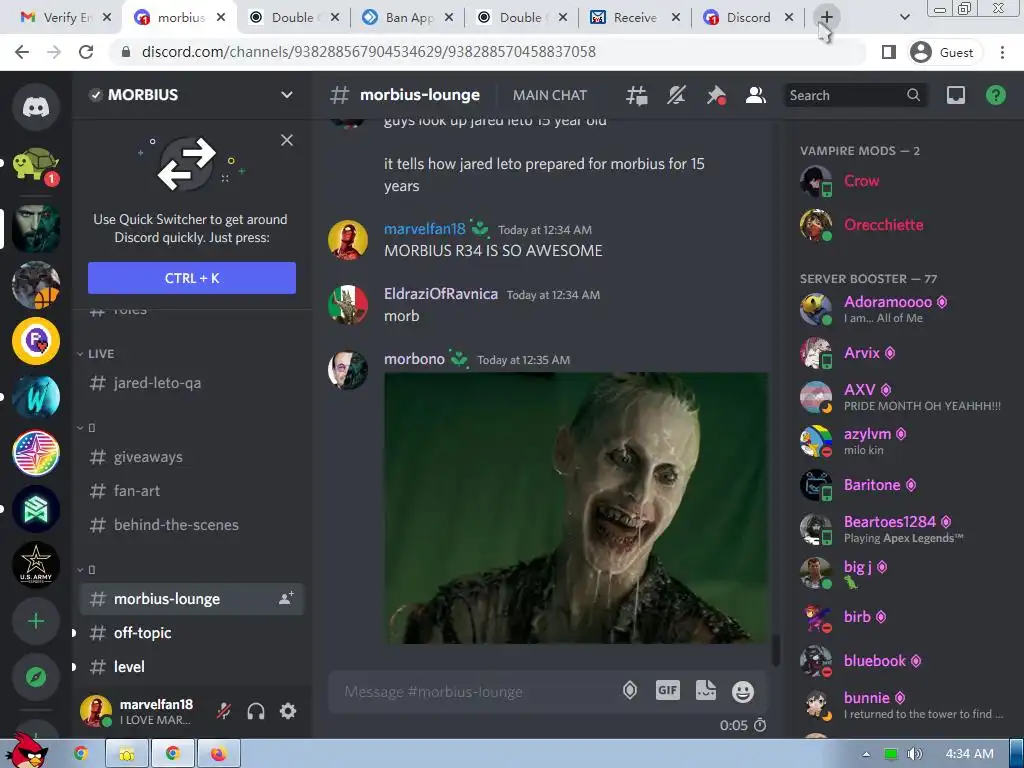Collapse the LIVE channel category
This screenshot has width=1024, height=768.
coord(95,354)
